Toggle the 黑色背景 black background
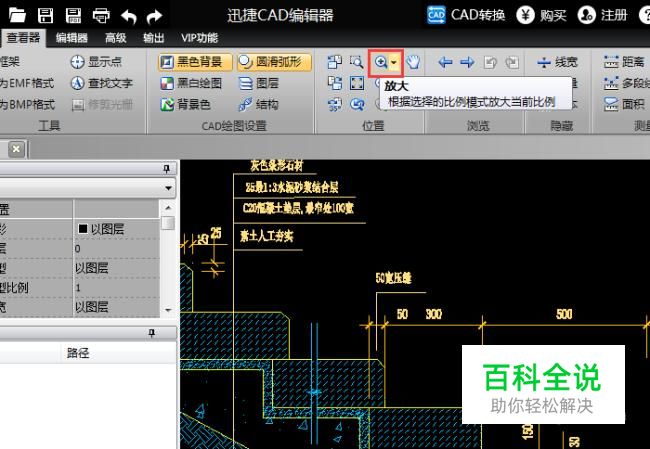Image resolution: width=650 pixels, height=449 pixels. point(195,62)
